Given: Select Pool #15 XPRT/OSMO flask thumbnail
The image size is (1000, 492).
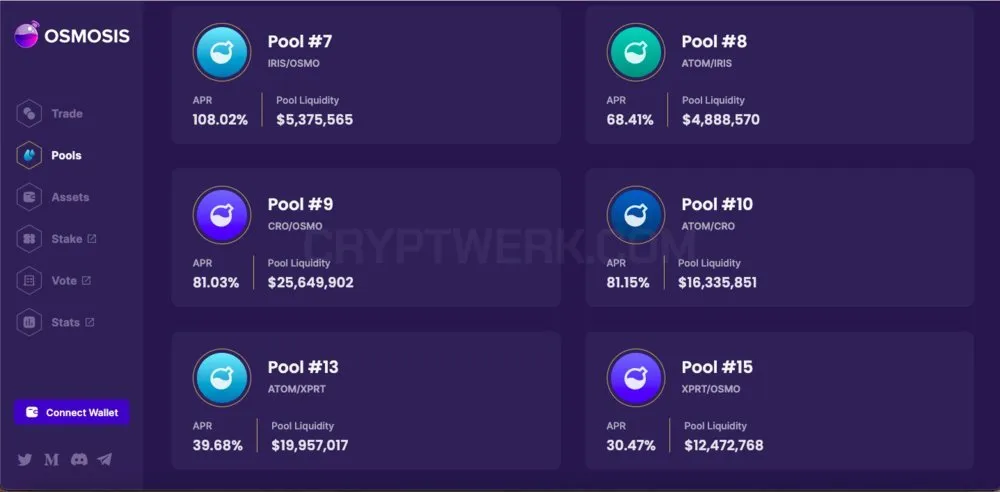Looking at the screenshot, I should point(636,378).
